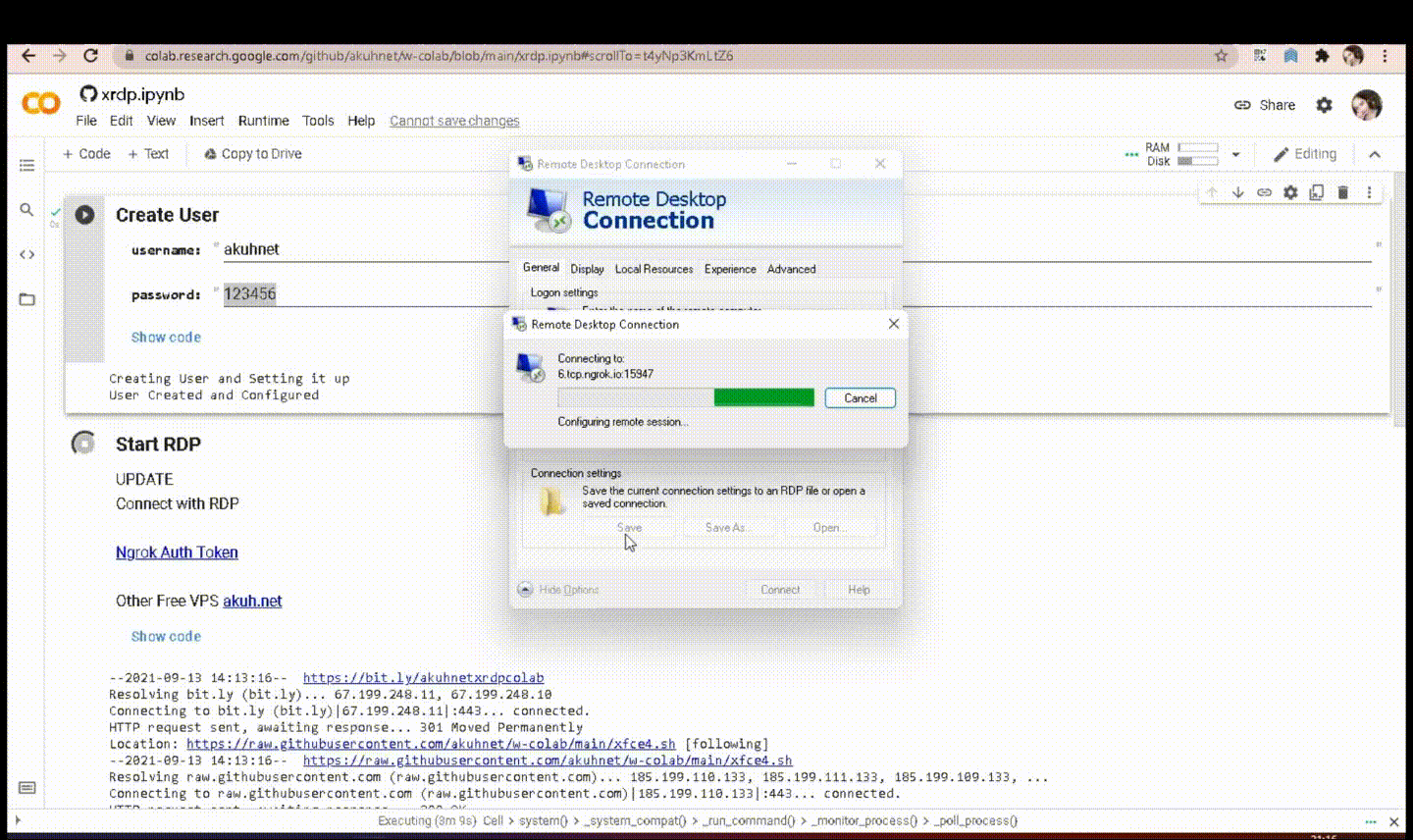Open the Ngrok Auth Token link
This screenshot has width=1413, height=840.
click(177, 552)
